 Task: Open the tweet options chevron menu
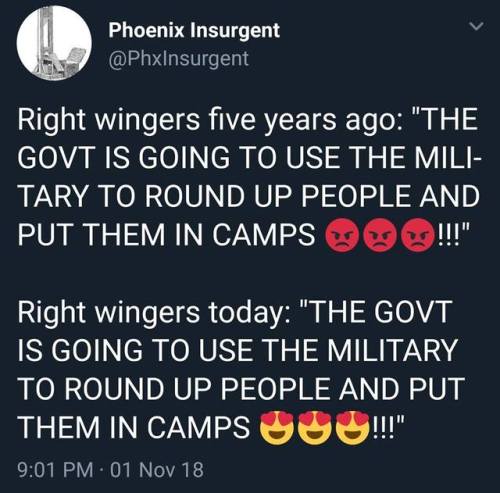(x=475, y=26)
